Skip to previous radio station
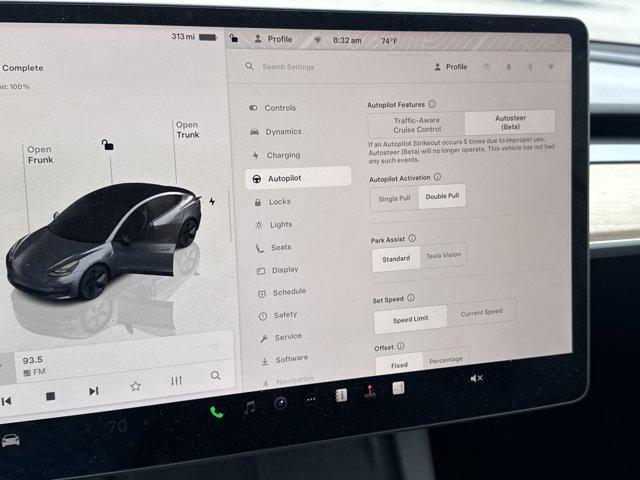Viewport: 640px width, 480px height. coord(6,401)
